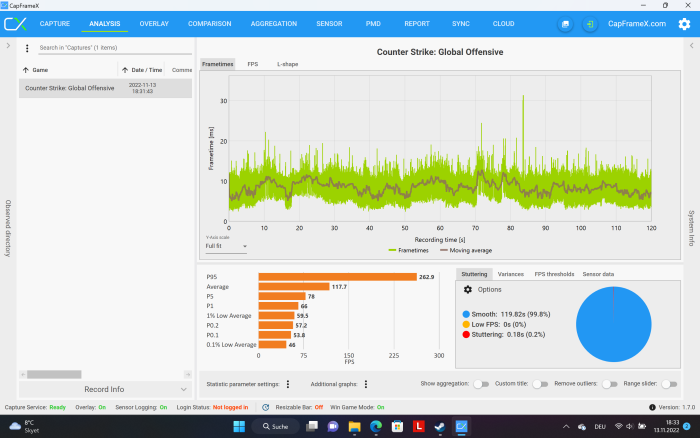Toggle Show aggregation switch

481,383
